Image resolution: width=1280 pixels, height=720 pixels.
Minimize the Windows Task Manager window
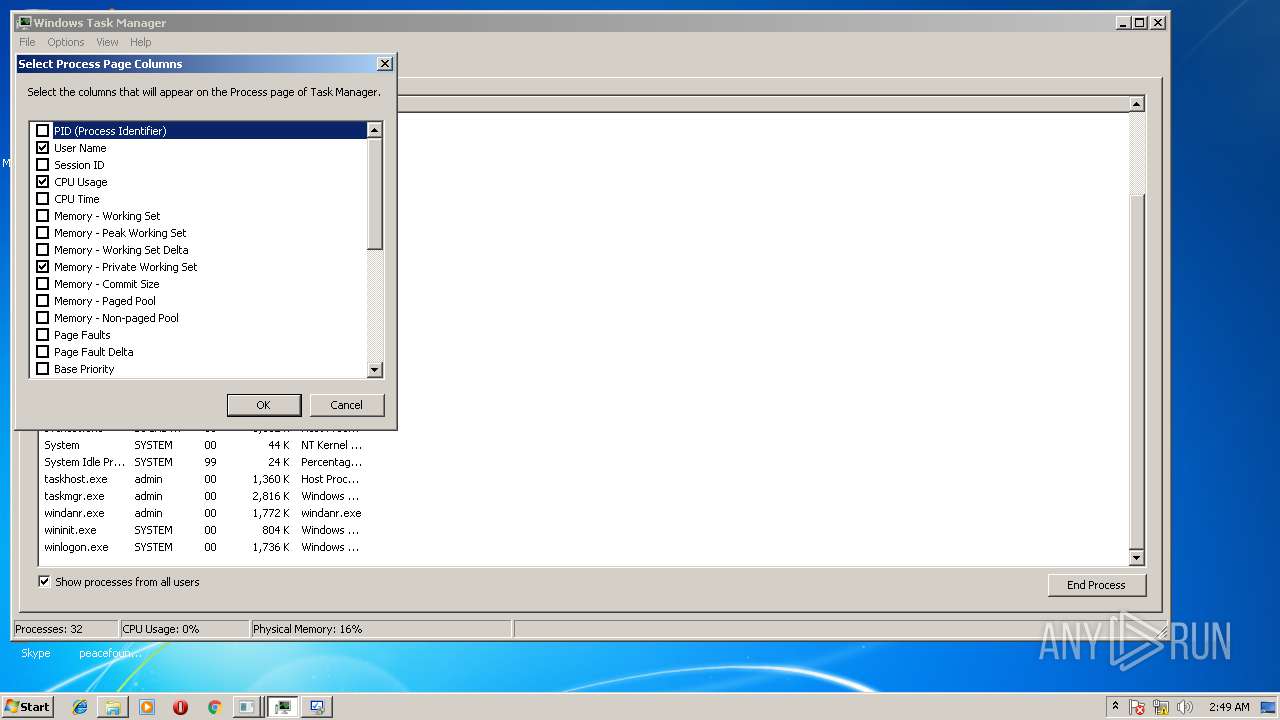click(1123, 22)
